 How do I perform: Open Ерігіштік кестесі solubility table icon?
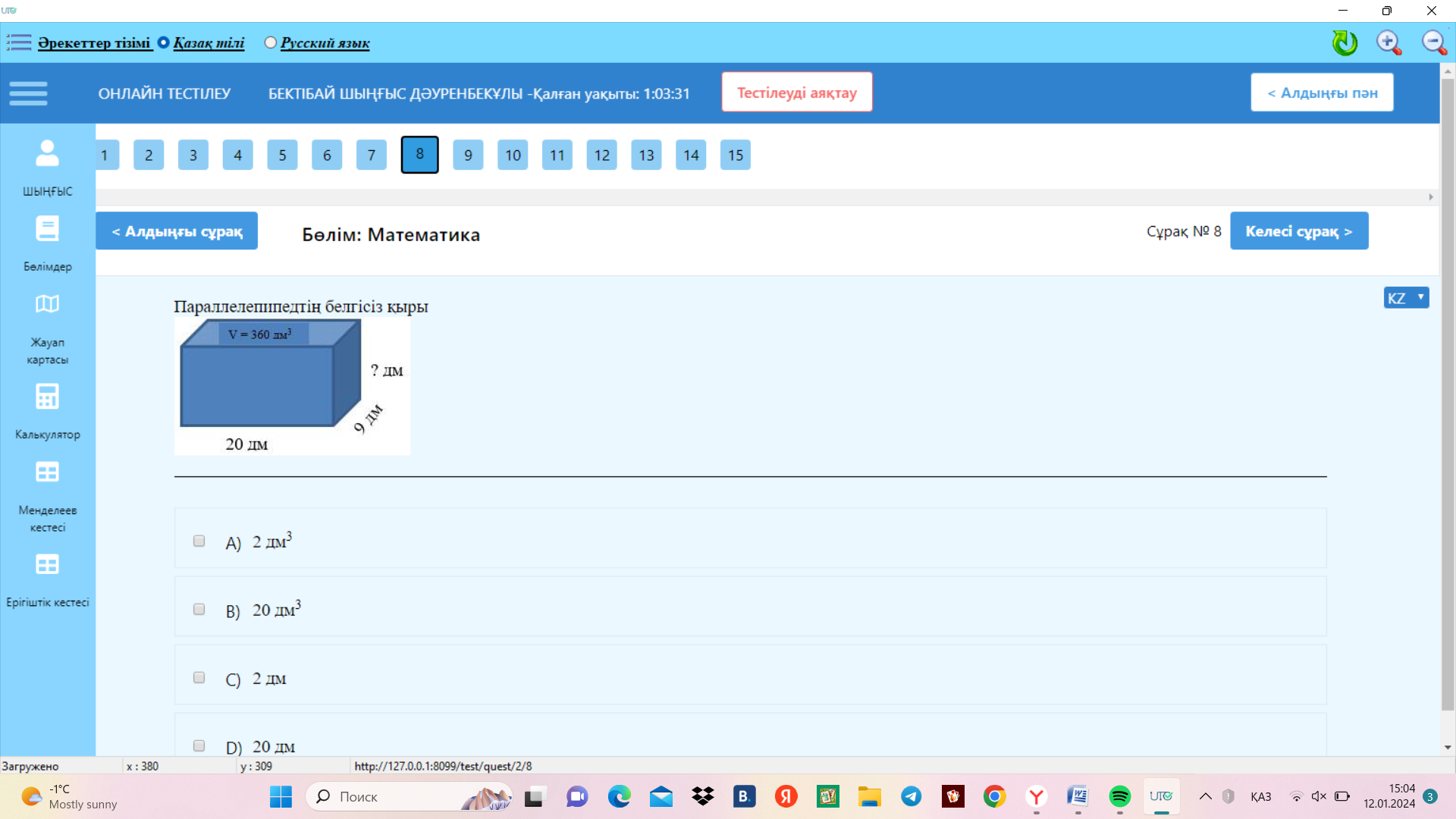[47, 565]
